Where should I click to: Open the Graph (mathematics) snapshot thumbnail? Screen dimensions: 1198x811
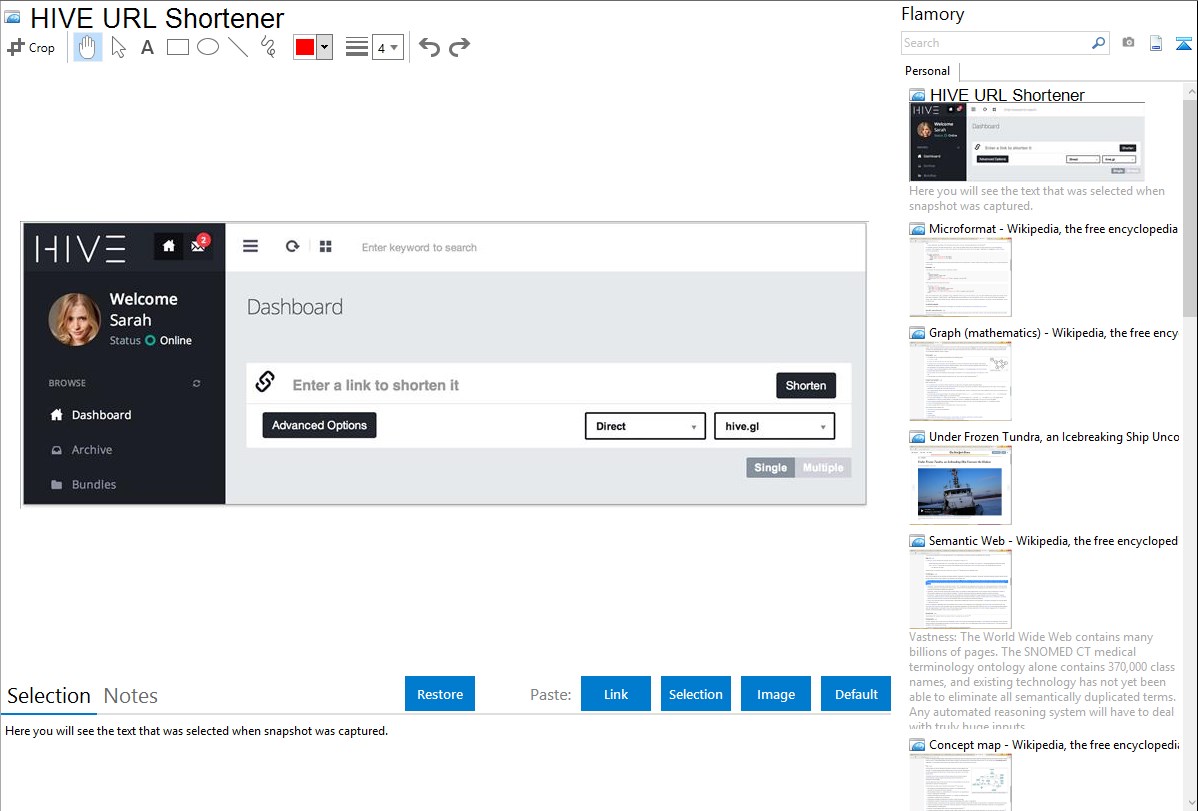(960, 381)
